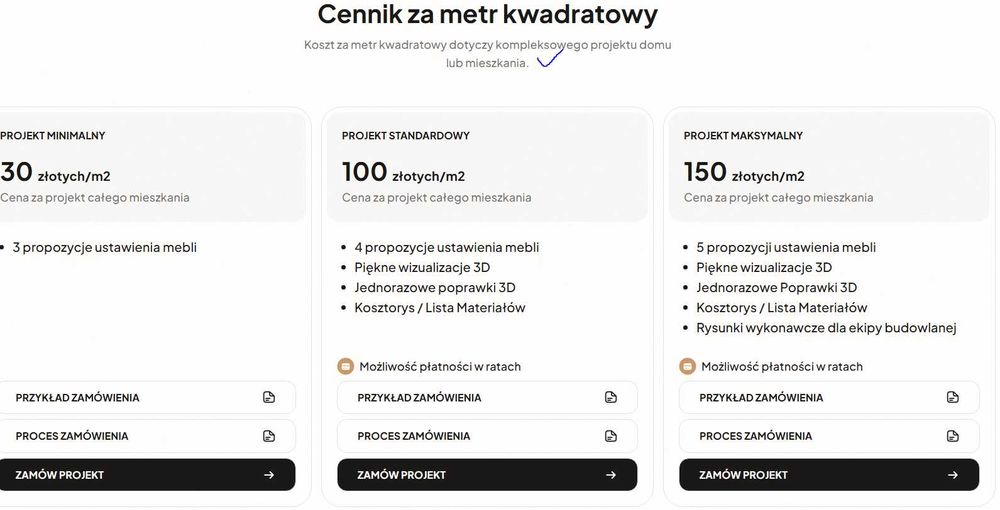Click the 100 złotych/m2 price
The image size is (1000, 510).
(403, 173)
